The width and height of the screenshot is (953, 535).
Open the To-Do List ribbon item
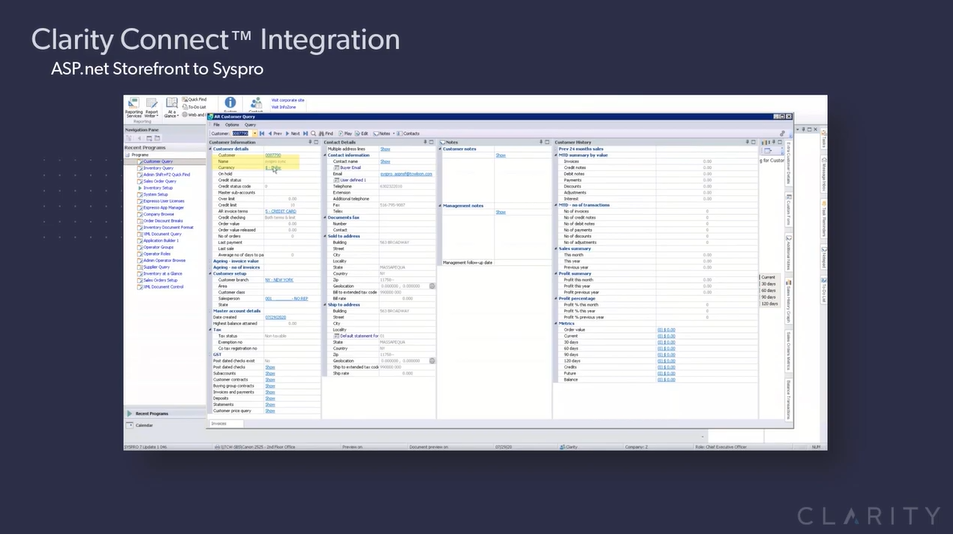coord(194,107)
